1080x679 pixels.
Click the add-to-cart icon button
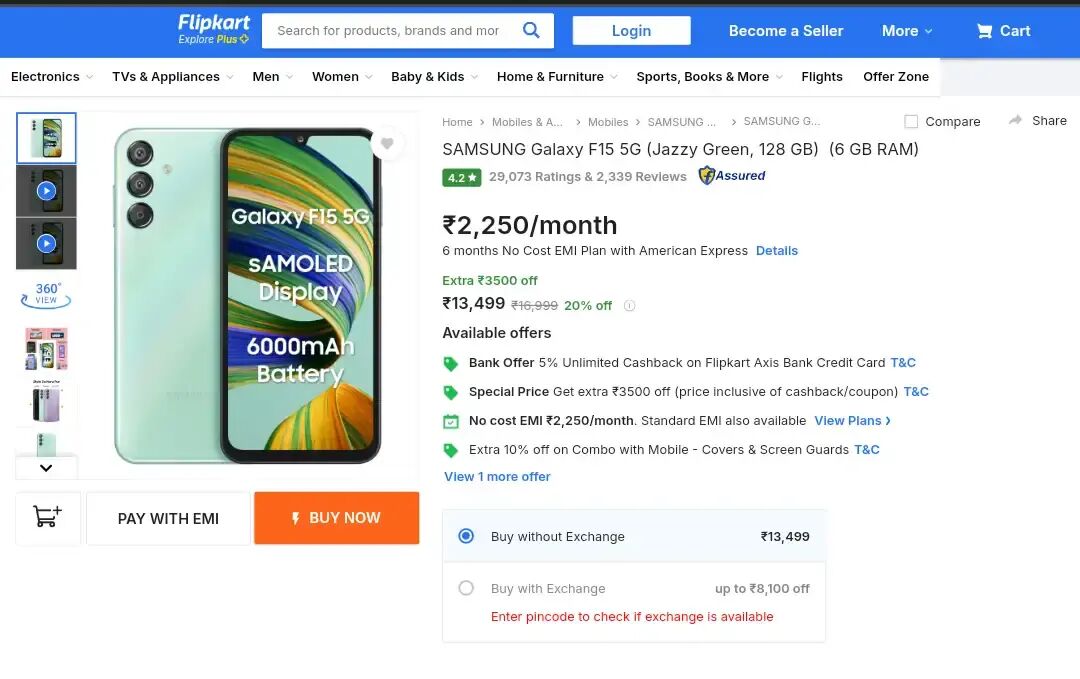(47, 517)
